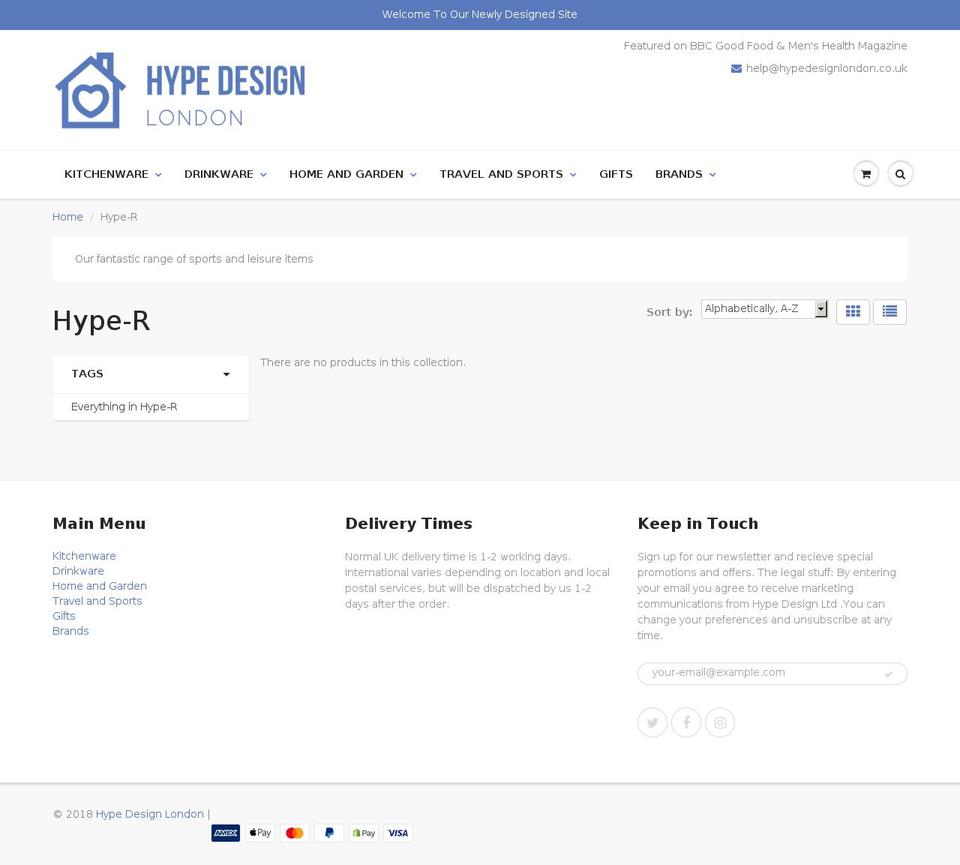960x865 pixels.
Task: Open the search magnifier icon
Action: point(900,174)
